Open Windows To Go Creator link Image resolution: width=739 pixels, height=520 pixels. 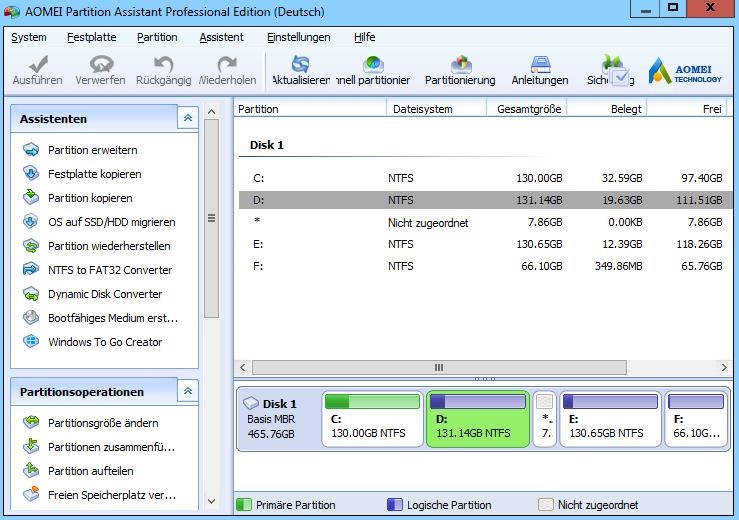pos(105,342)
